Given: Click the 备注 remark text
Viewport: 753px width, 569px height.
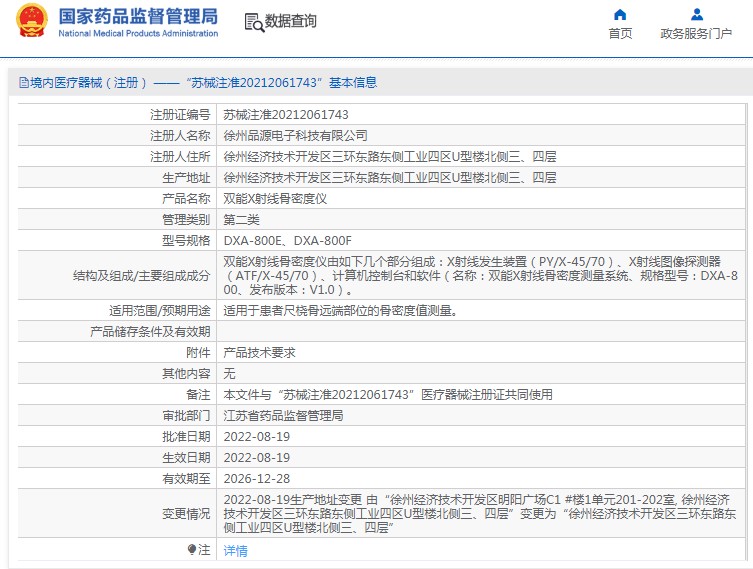Looking at the screenshot, I should [388, 395].
